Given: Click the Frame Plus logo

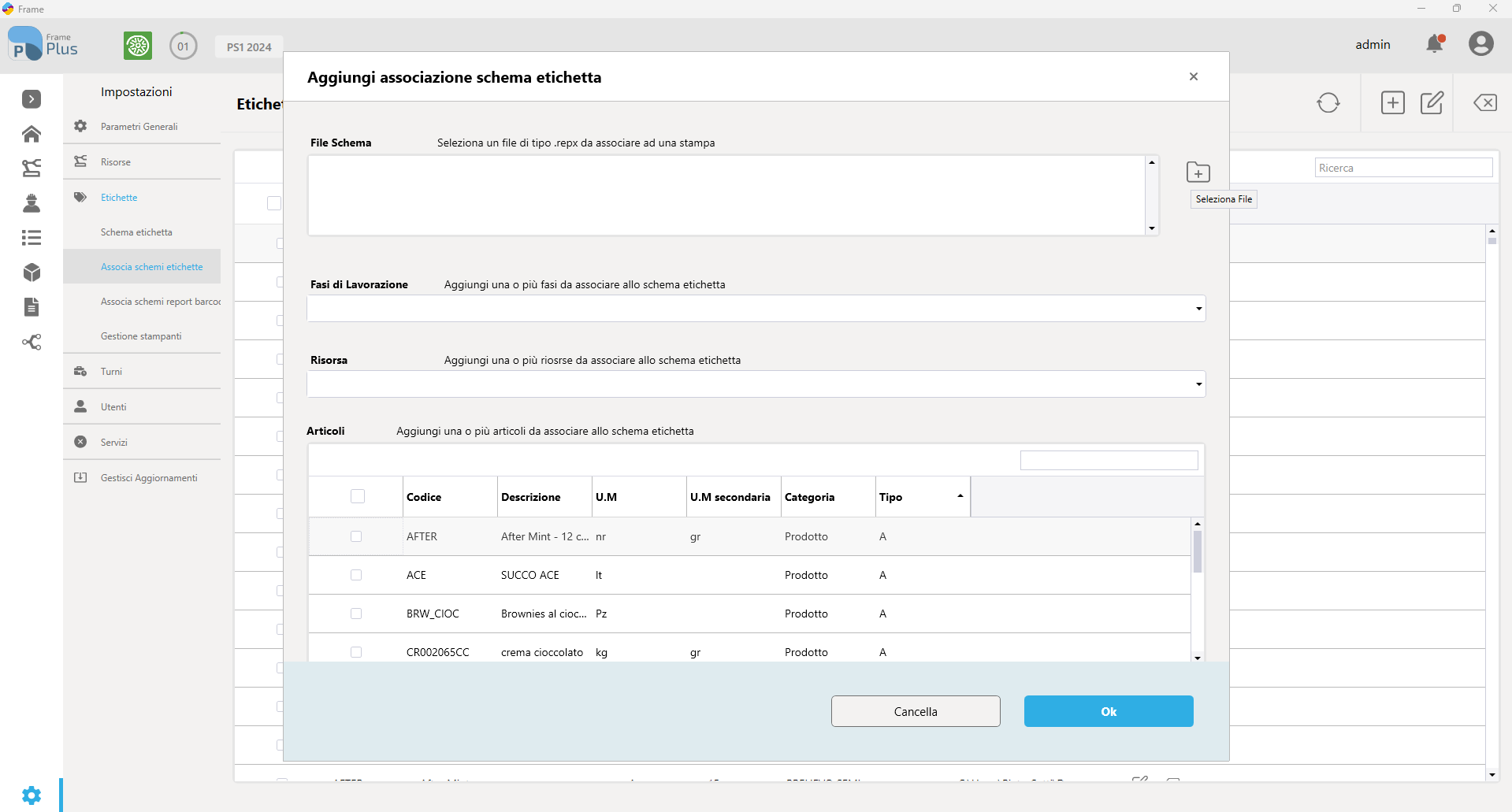Looking at the screenshot, I should [43, 44].
